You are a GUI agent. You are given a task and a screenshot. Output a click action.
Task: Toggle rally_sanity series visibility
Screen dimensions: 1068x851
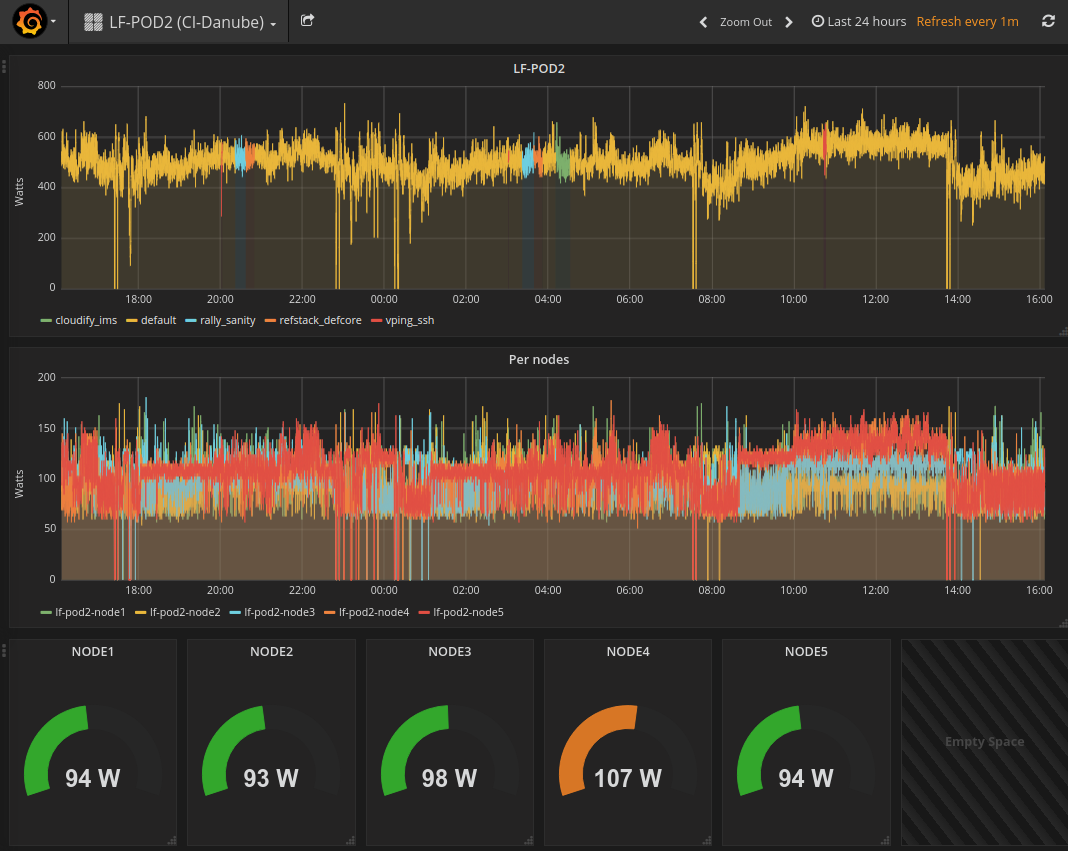click(x=227, y=321)
